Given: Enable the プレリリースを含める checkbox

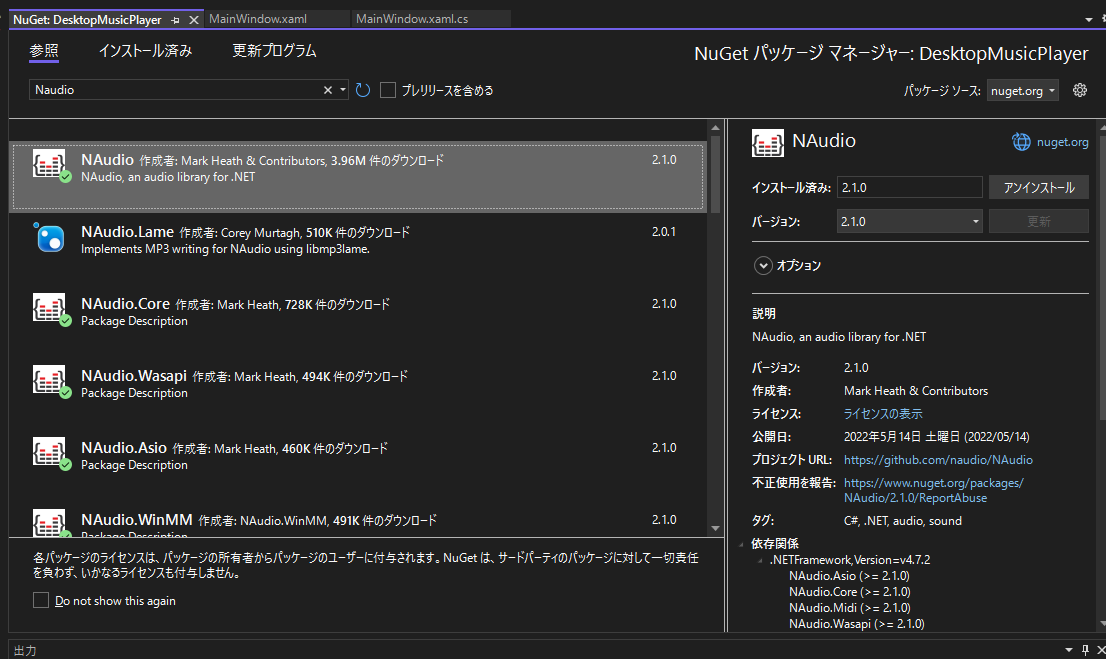Looking at the screenshot, I should (x=388, y=90).
